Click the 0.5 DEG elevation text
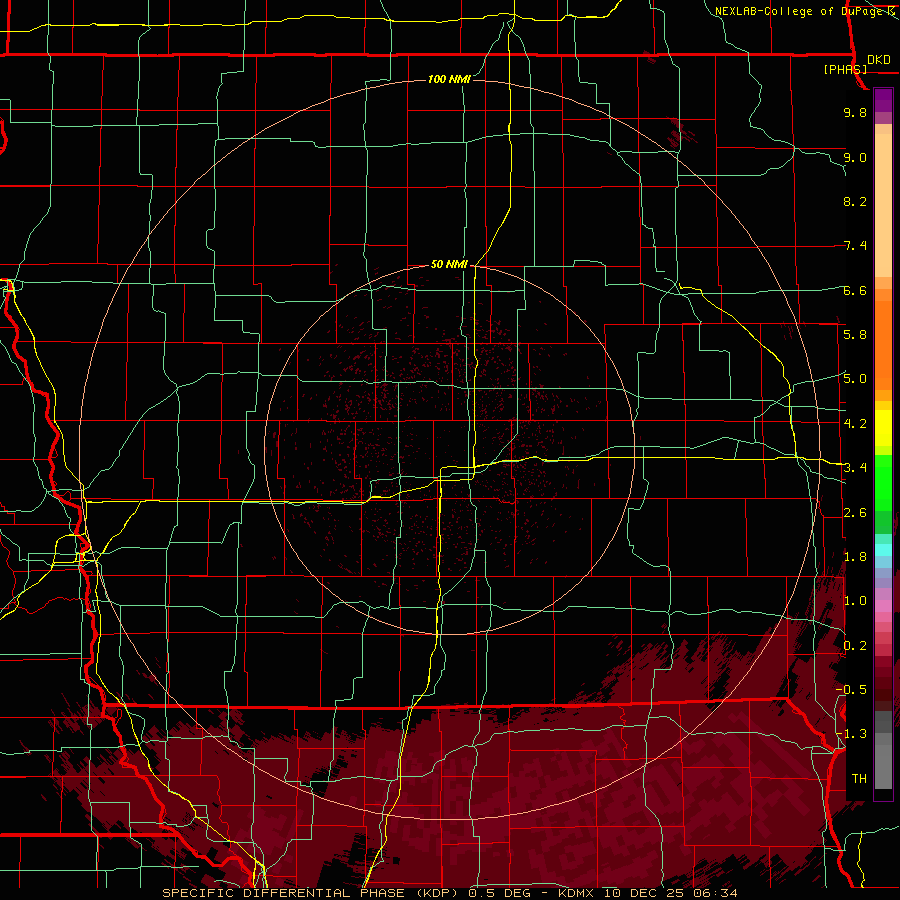900x900 pixels. 502,893
